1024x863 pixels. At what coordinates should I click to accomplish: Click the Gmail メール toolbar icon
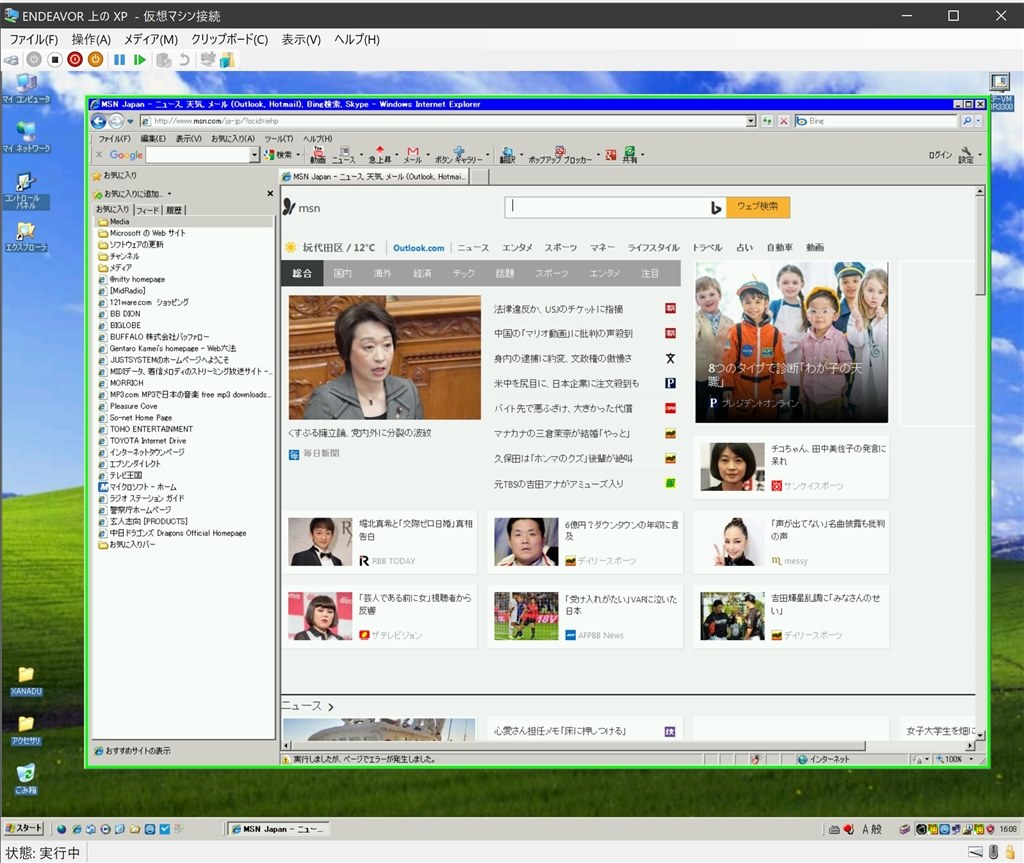point(413,155)
